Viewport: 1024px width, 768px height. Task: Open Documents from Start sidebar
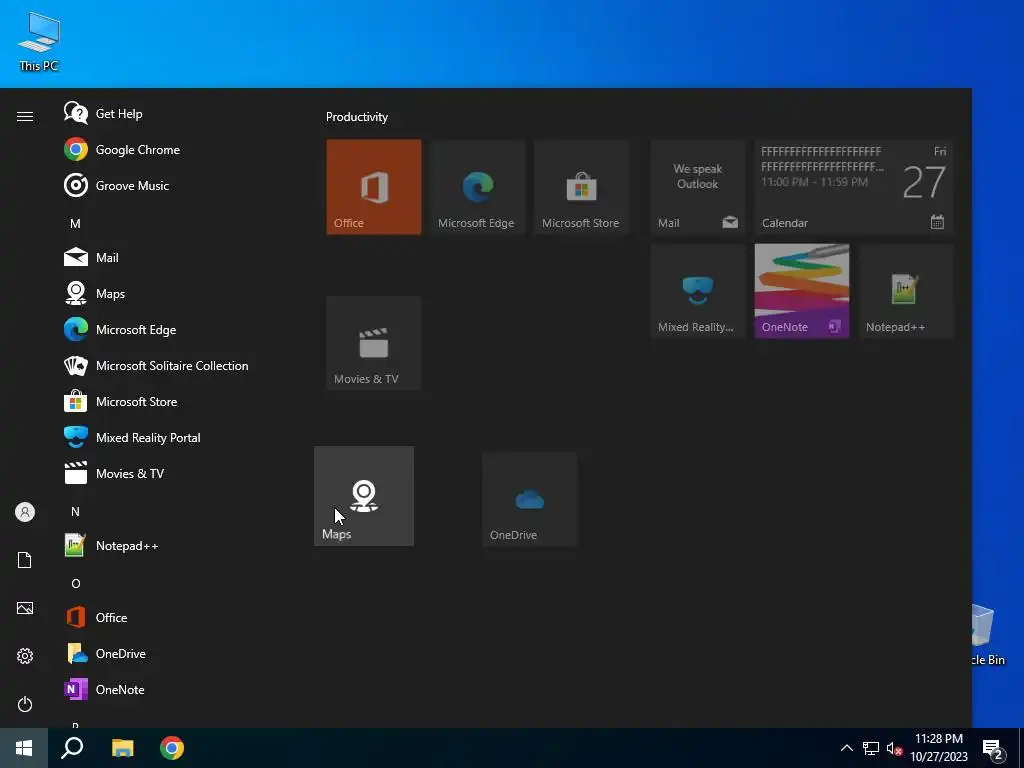pos(25,560)
